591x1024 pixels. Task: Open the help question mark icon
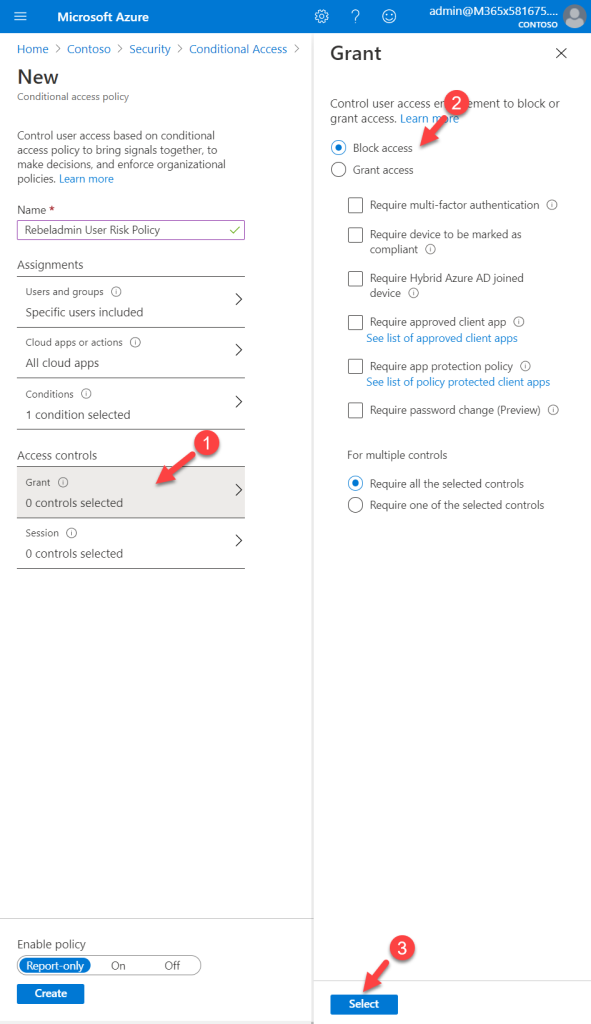click(355, 16)
